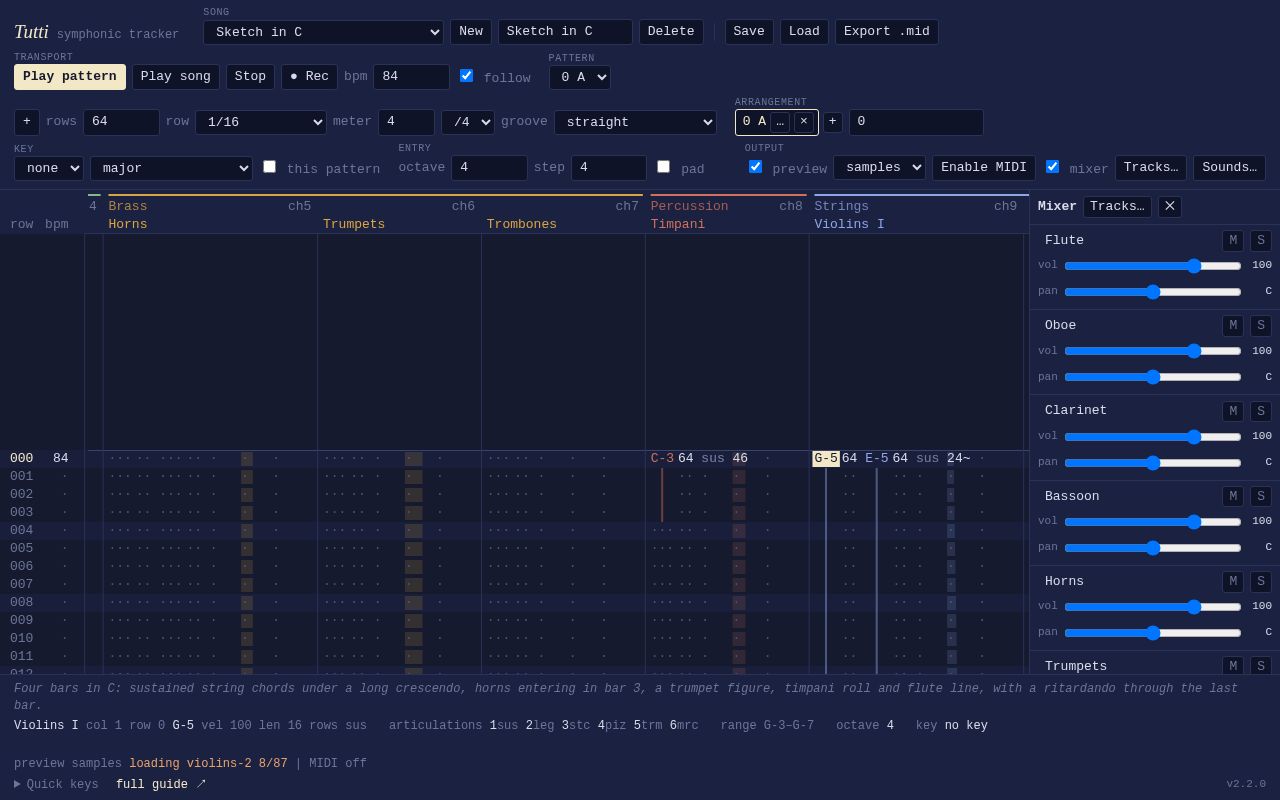Toggle the follow checkbox
This screenshot has width=1280, height=800.
click(x=466, y=76)
